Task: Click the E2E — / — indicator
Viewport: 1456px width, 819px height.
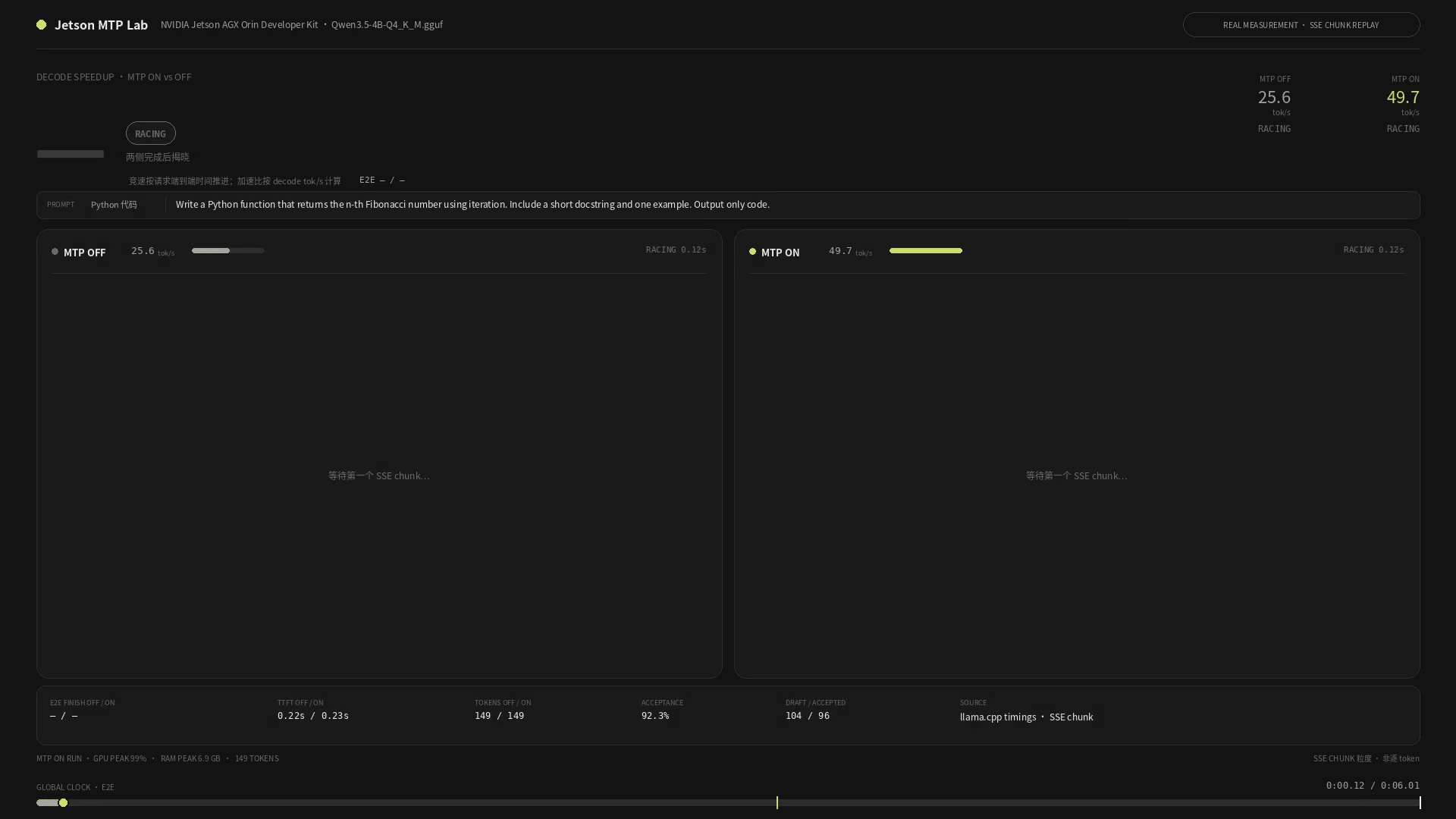Action: pos(381,180)
